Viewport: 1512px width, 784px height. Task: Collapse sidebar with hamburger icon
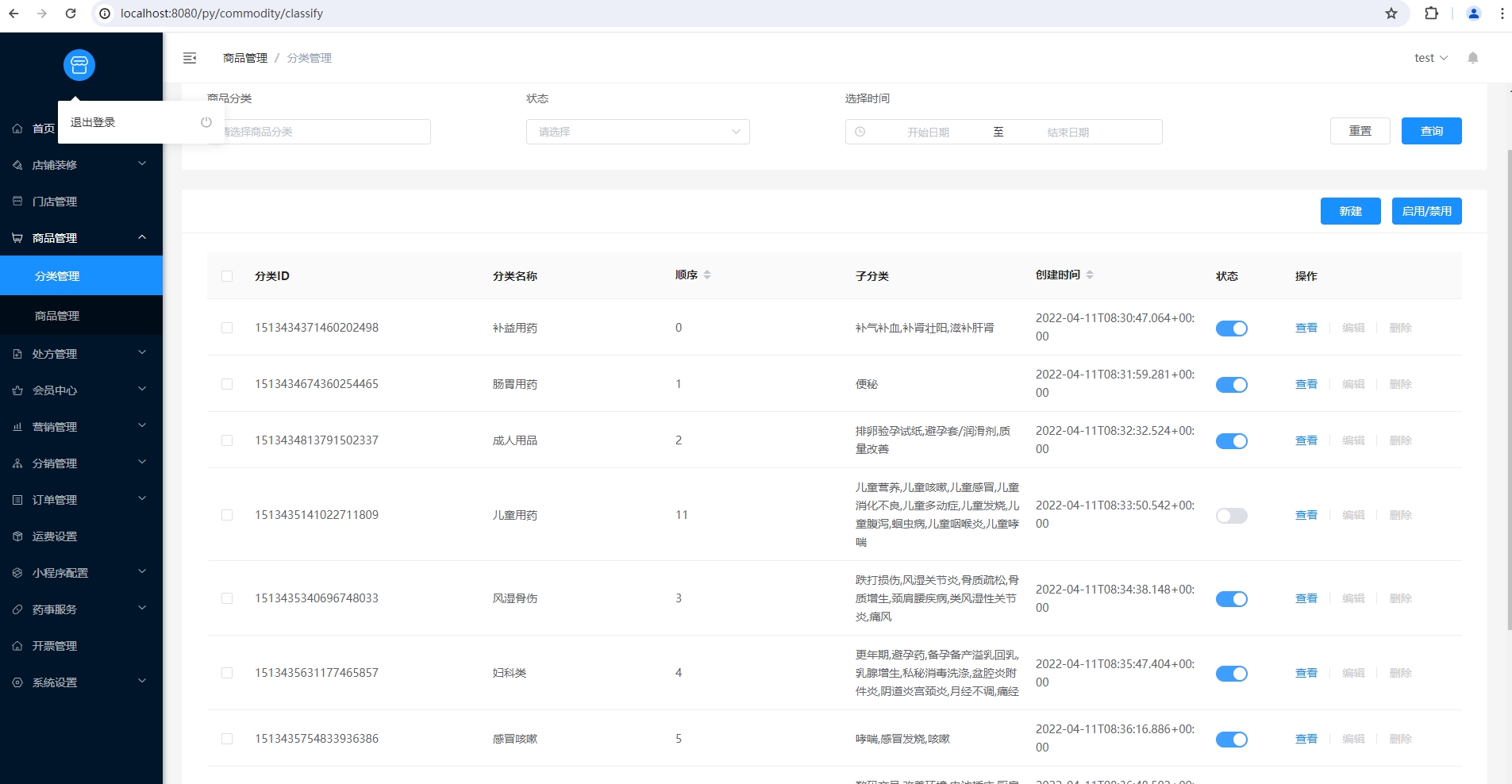coord(190,58)
